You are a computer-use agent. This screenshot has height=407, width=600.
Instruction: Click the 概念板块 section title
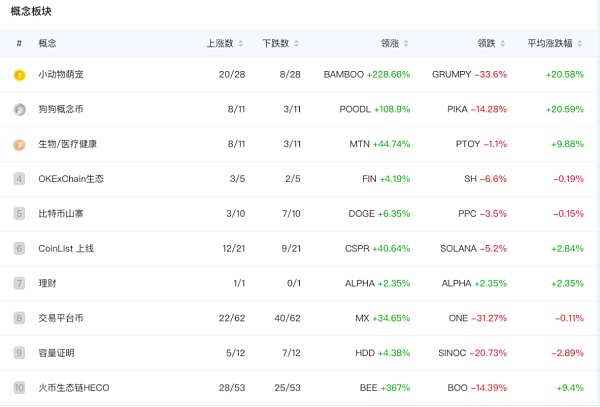31,11
